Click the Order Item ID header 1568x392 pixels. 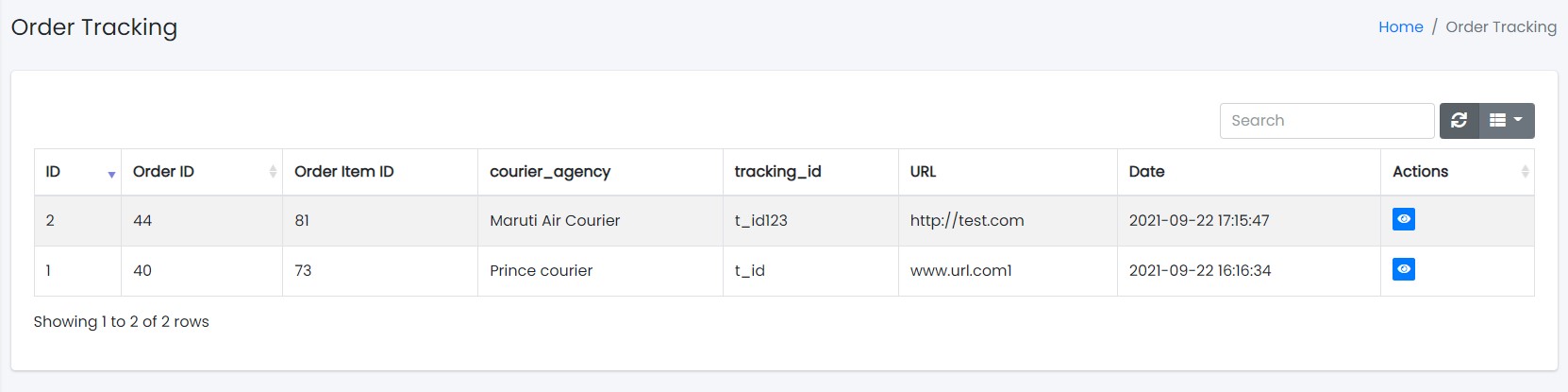344,172
